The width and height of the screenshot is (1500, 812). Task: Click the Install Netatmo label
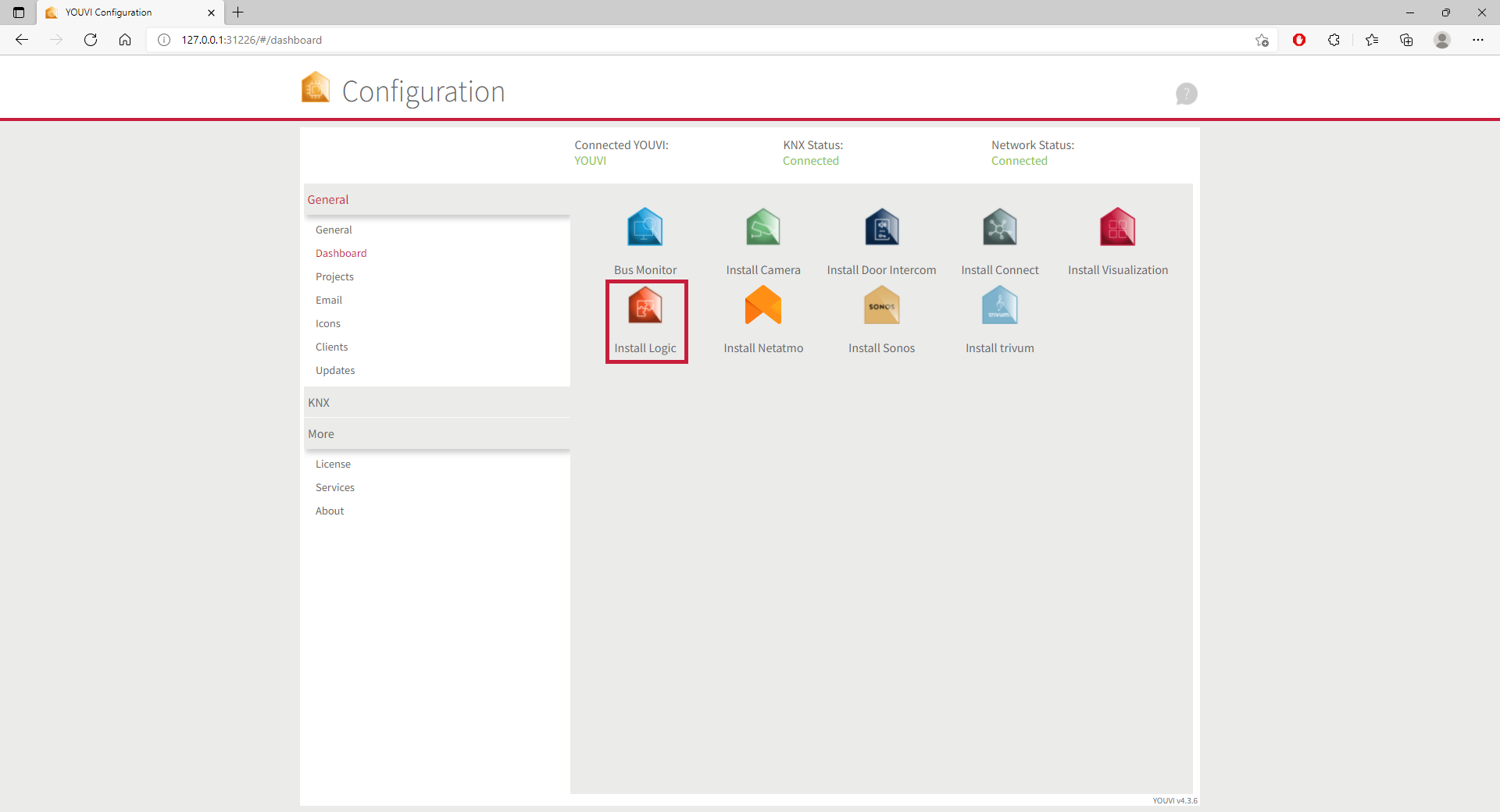click(763, 348)
